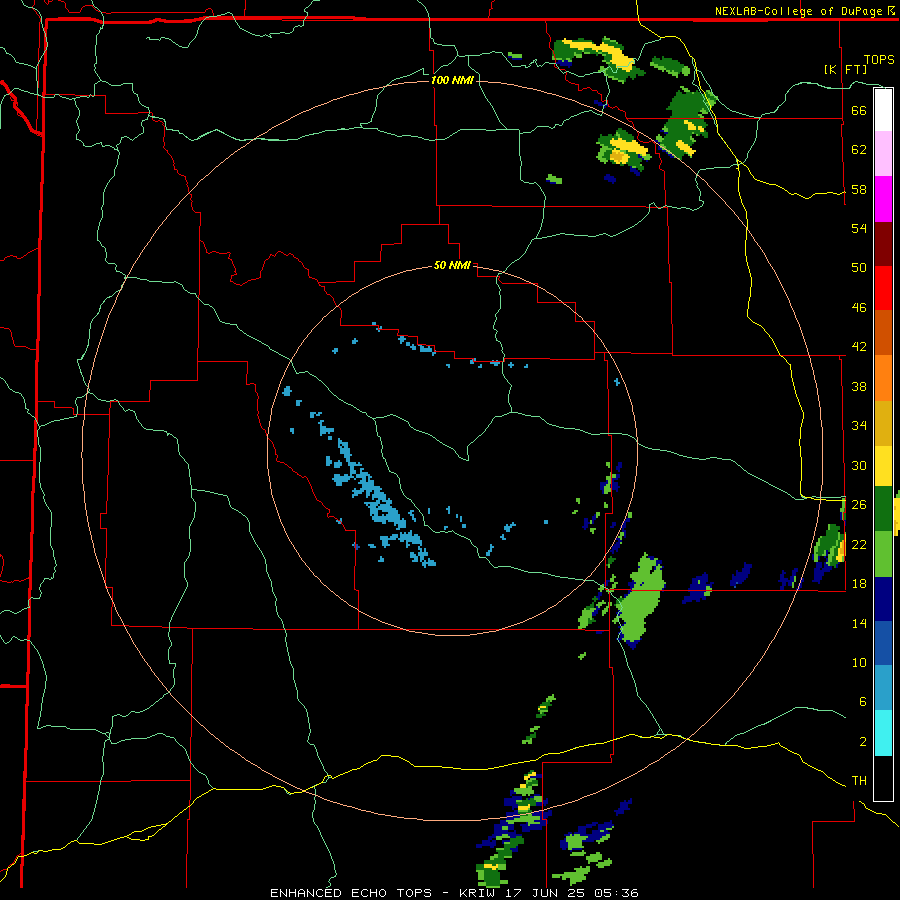
Task: Click the white 66 kft legend swatch
Action: point(883,110)
